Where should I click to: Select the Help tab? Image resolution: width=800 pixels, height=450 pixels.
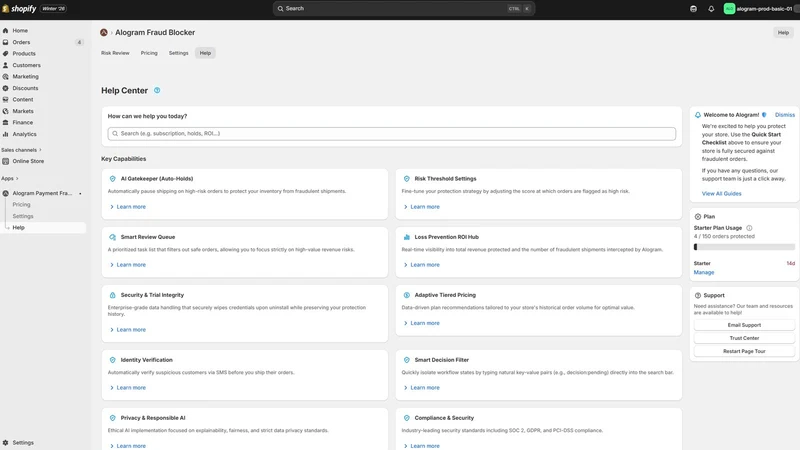[x=205, y=53]
